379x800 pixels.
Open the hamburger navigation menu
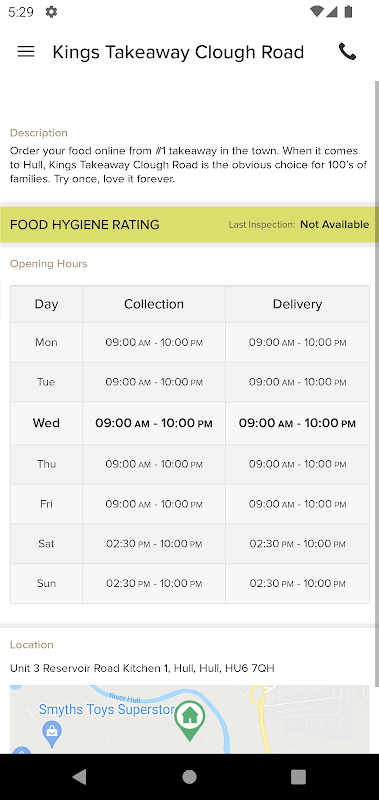click(x=26, y=52)
